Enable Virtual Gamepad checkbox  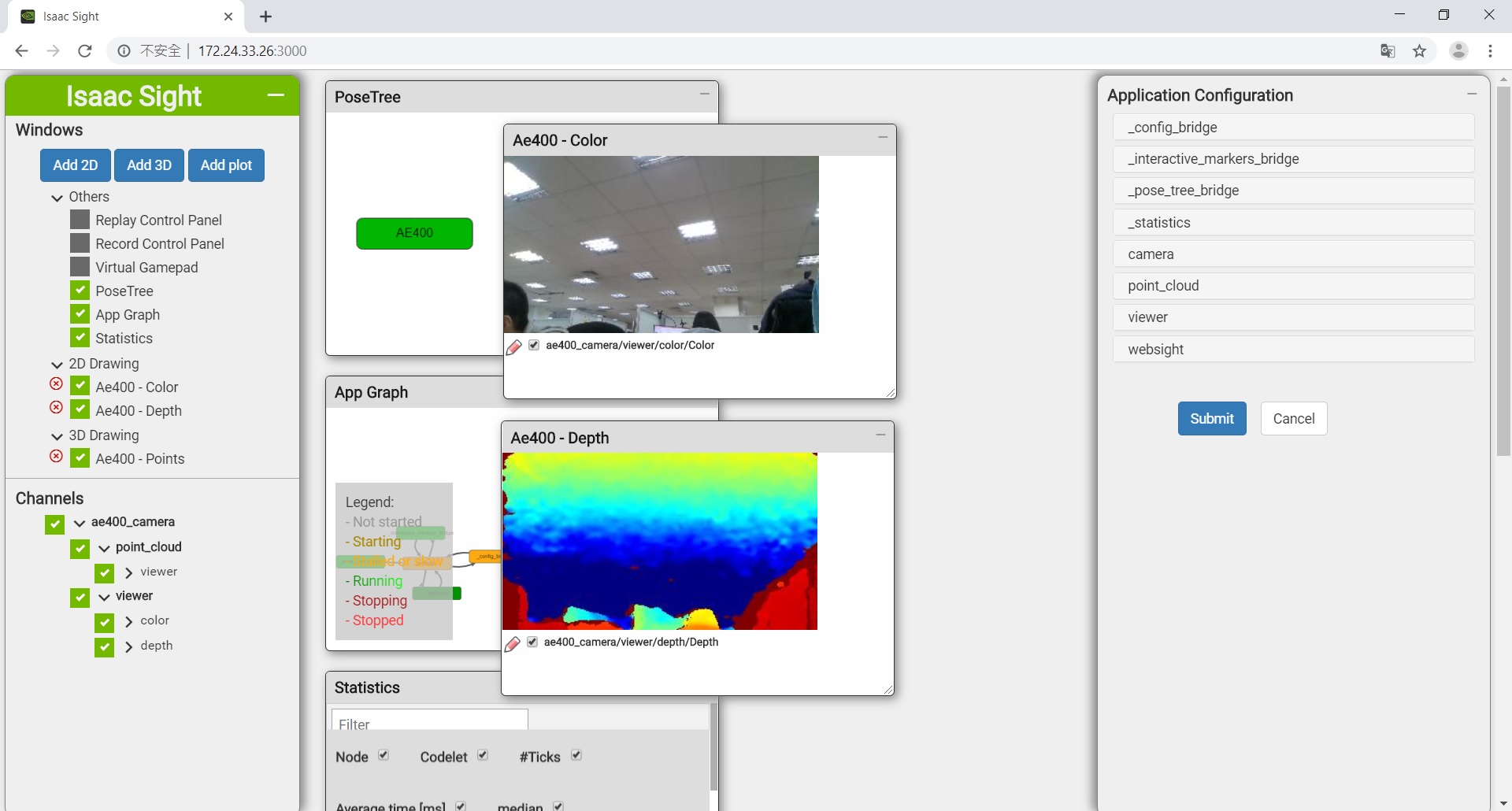tap(80, 266)
